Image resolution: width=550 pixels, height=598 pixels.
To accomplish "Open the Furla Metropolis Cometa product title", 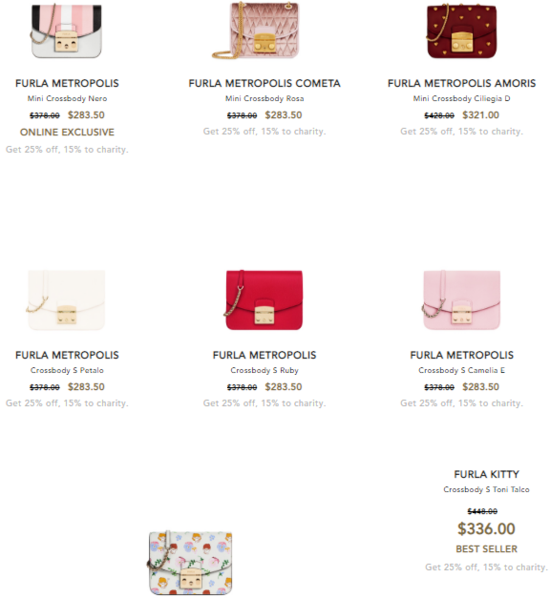I will [x=264, y=83].
